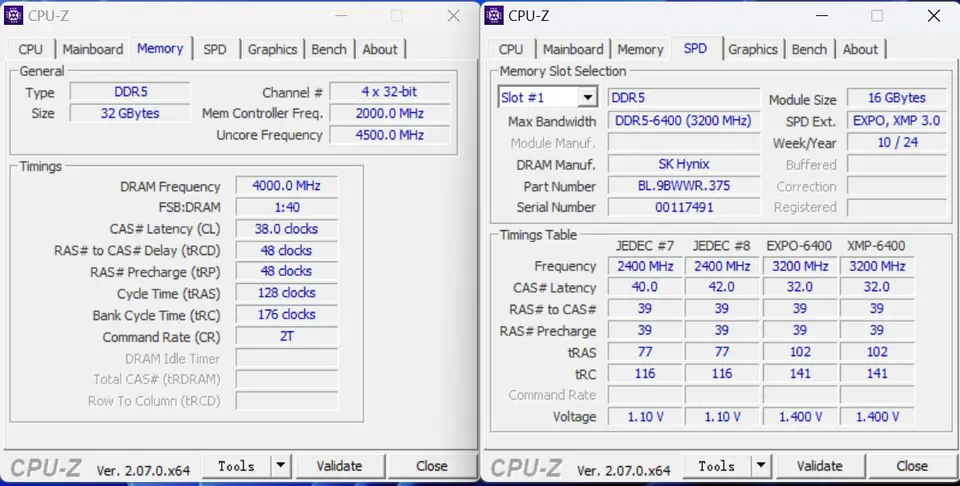Open the Mainboard tab in left window
960x486 pixels.
click(x=92, y=49)
